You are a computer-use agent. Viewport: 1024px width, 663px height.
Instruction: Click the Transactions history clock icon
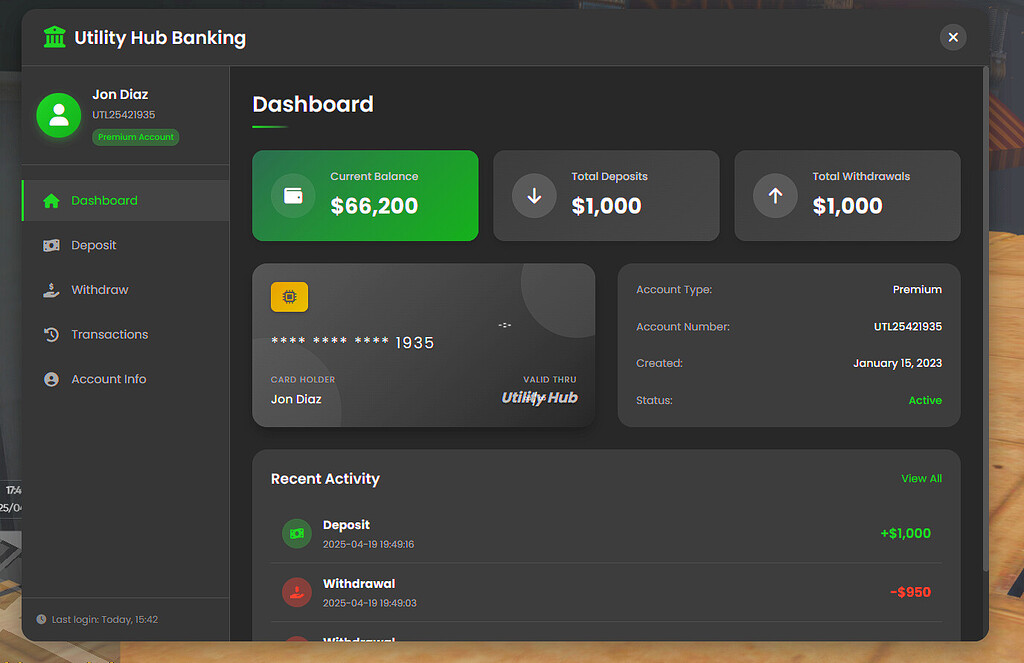52,334
